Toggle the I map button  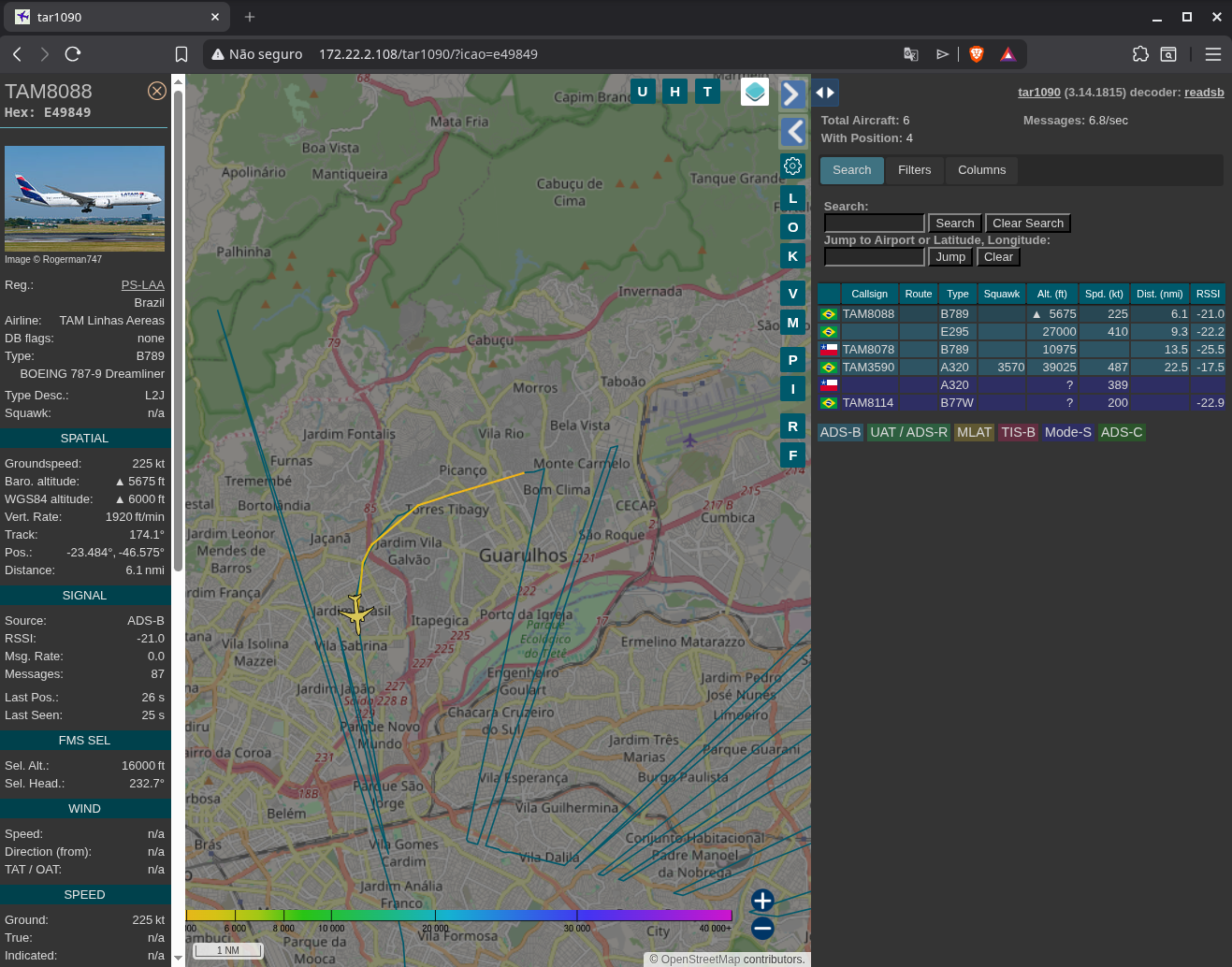click(x=792, y=389)
